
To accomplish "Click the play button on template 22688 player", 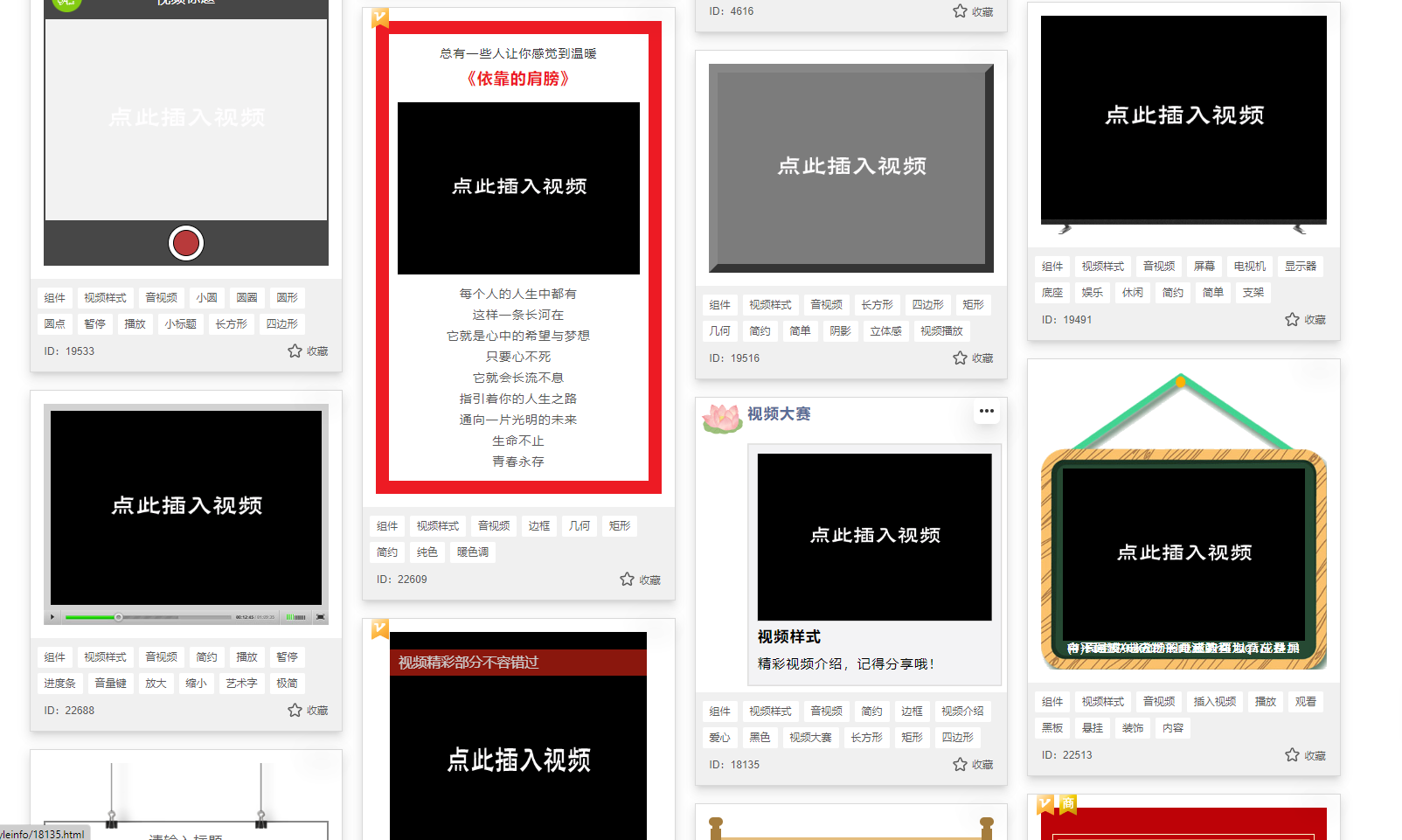I will click(x=52, y=616).
